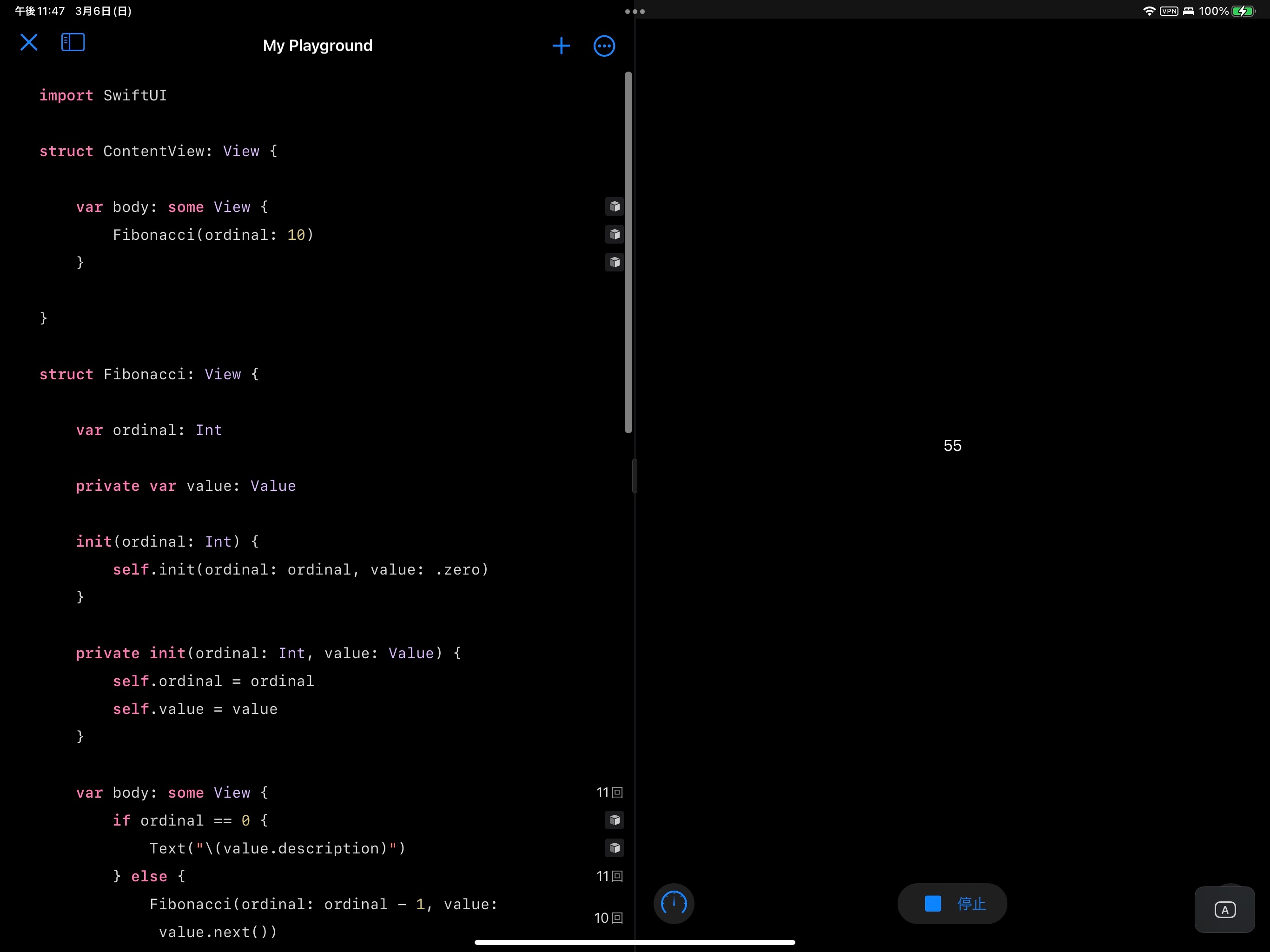Open the more options ellipsis menu

pyautogui.click(x=604, y=46)
